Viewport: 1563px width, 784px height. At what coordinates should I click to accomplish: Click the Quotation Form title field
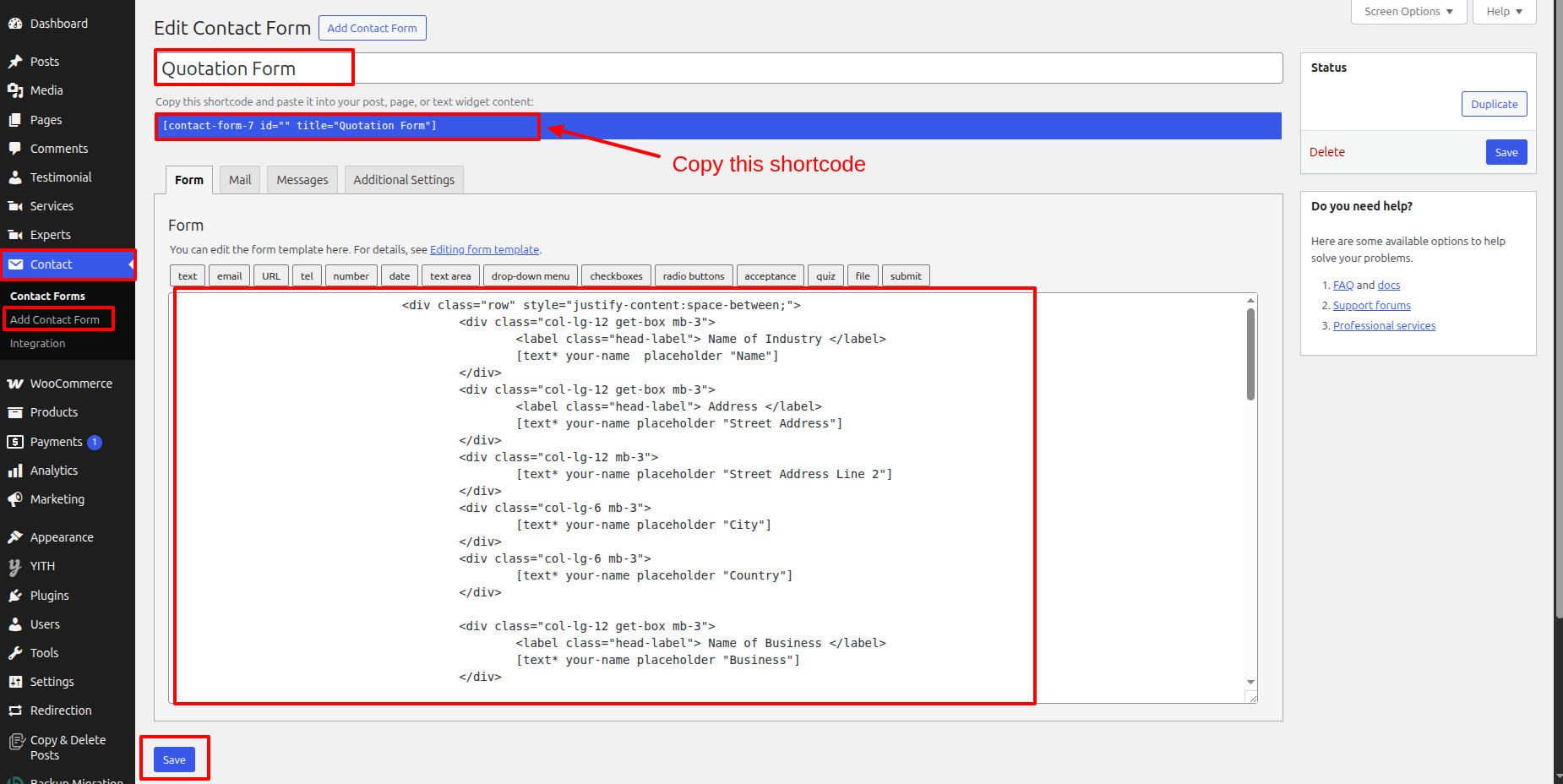[x=718, y=68]
